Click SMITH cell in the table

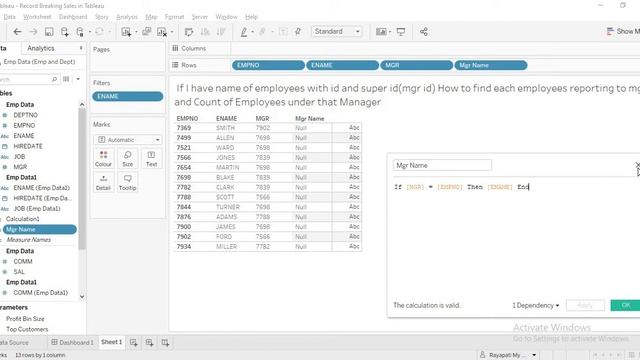[225, 128]
